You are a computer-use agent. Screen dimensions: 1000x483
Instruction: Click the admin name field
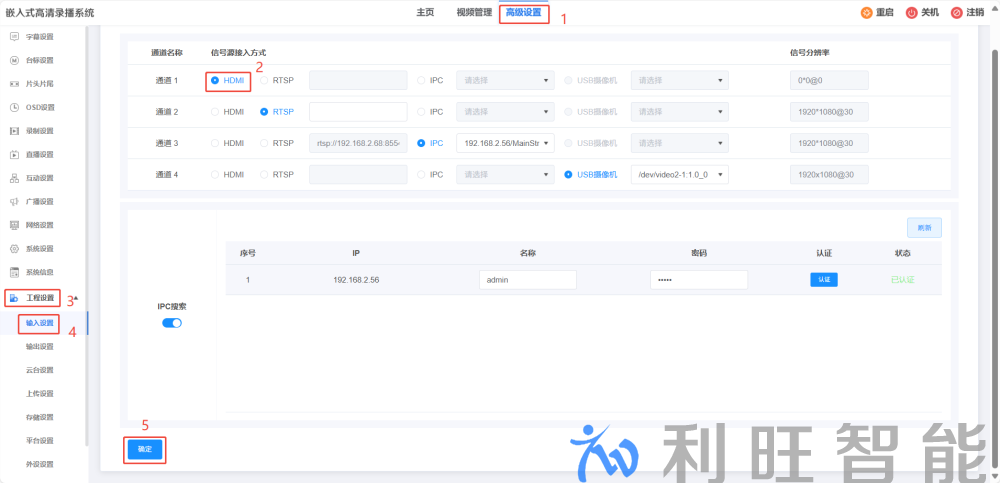[527, 279]
